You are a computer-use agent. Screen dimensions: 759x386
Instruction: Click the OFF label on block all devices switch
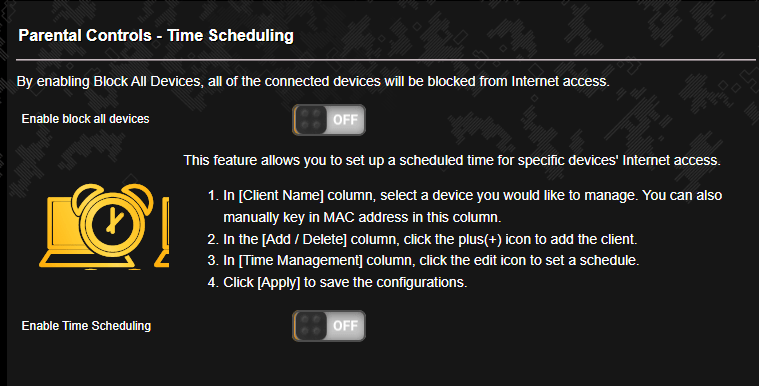[x=346, y=120]
